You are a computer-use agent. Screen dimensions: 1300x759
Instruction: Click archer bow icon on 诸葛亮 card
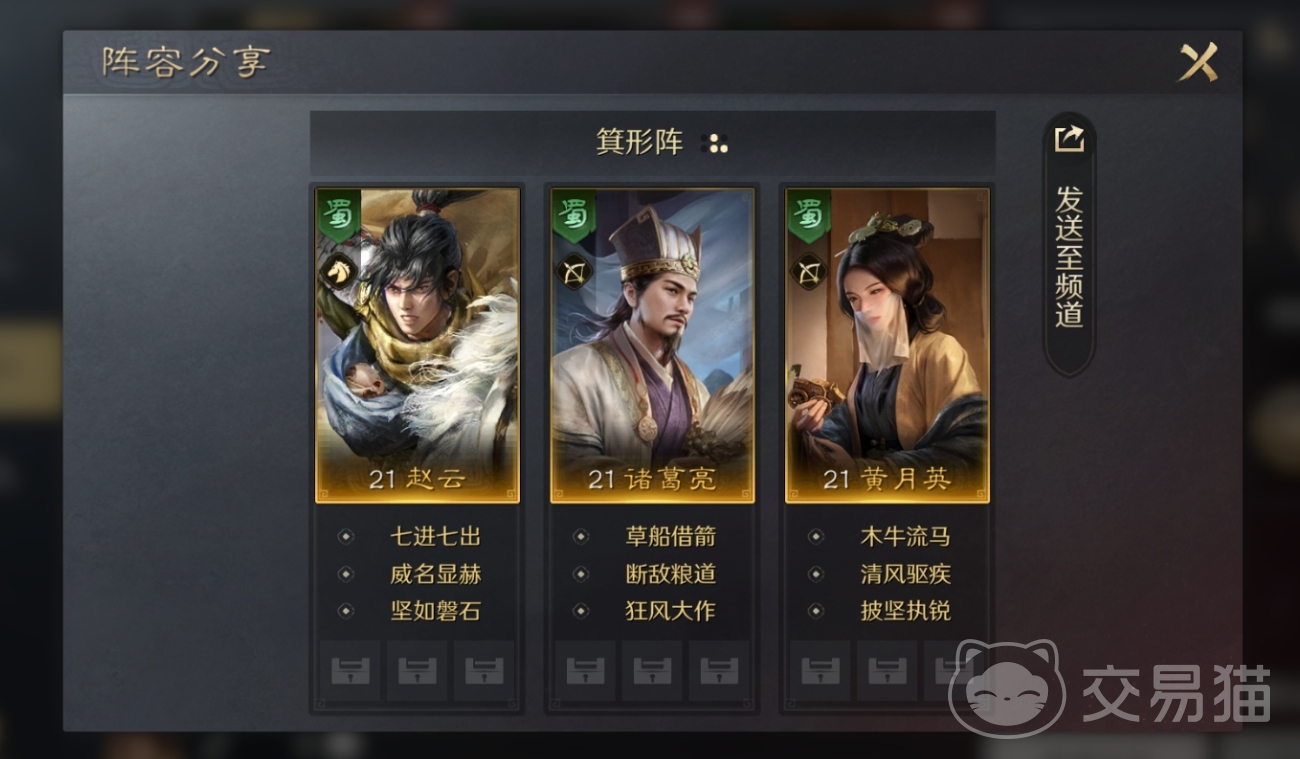click(x=574, y=271)
